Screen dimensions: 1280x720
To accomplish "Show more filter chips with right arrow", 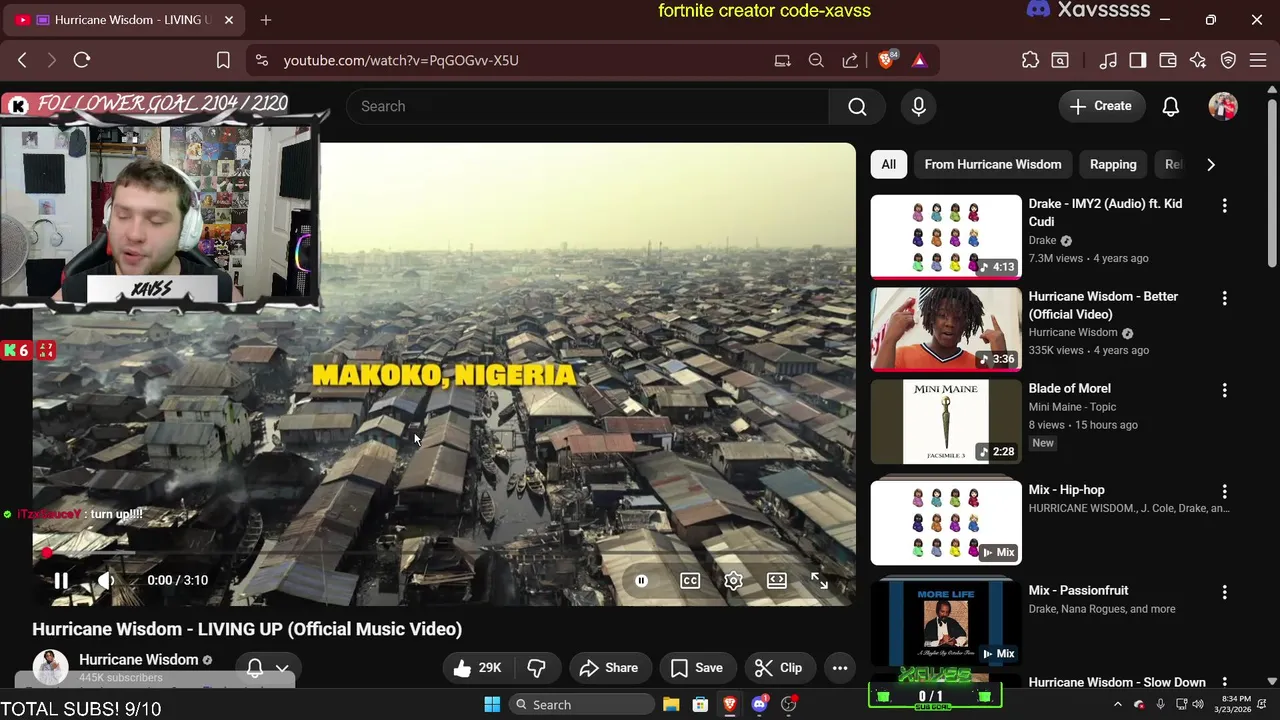I will [1211, 164].
